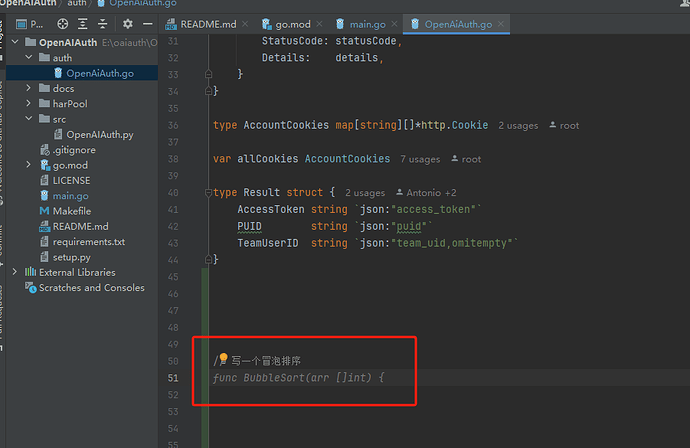Hide the project tool window
Viewport: 690px width, 448px height.
pos(148,24)
